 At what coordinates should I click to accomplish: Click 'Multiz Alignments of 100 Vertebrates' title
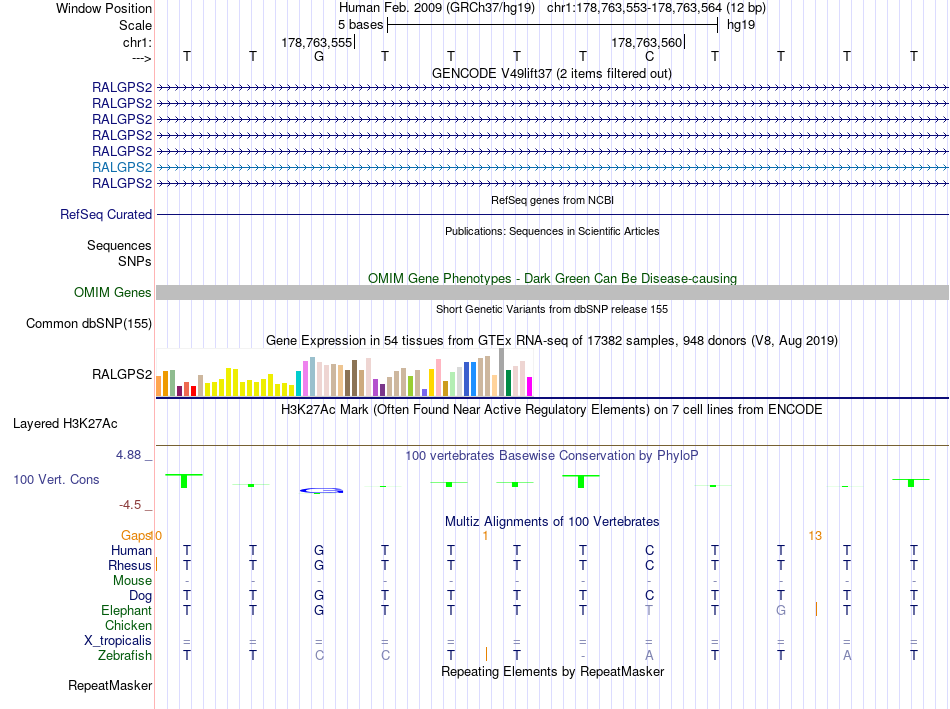coord(552,521)
